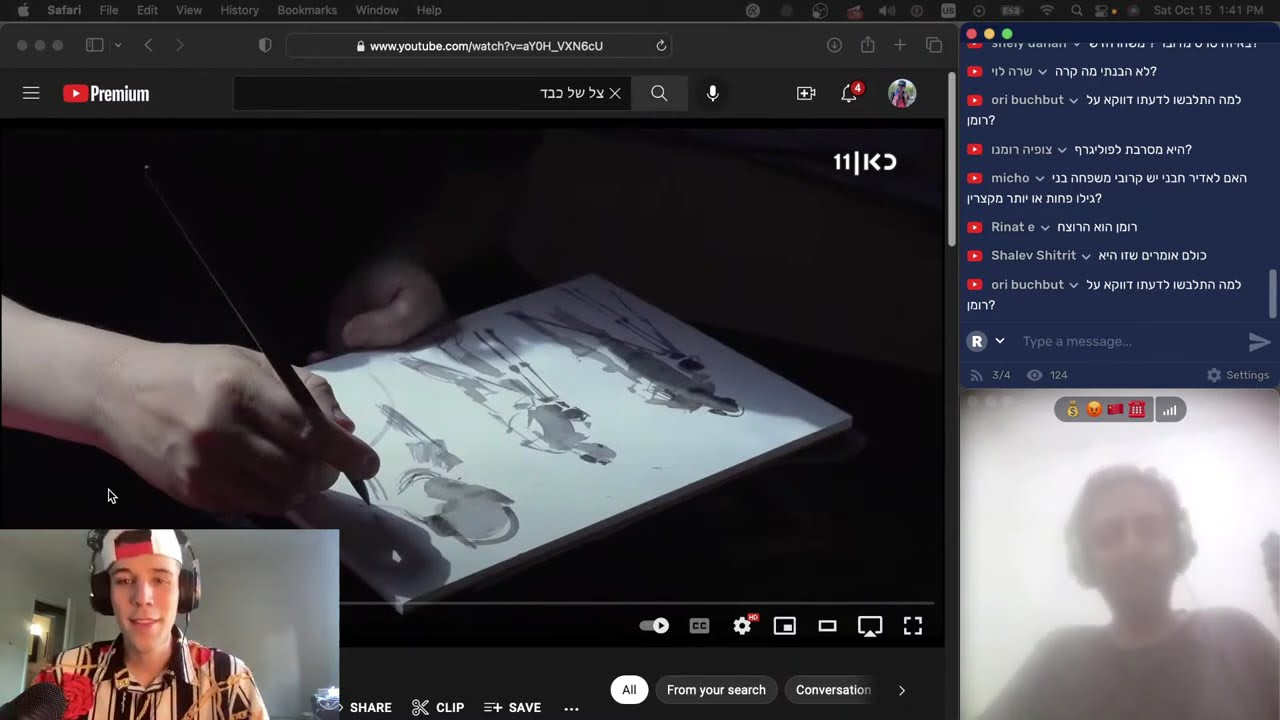Open the more actions ellipsis menu

coord(571,708)
